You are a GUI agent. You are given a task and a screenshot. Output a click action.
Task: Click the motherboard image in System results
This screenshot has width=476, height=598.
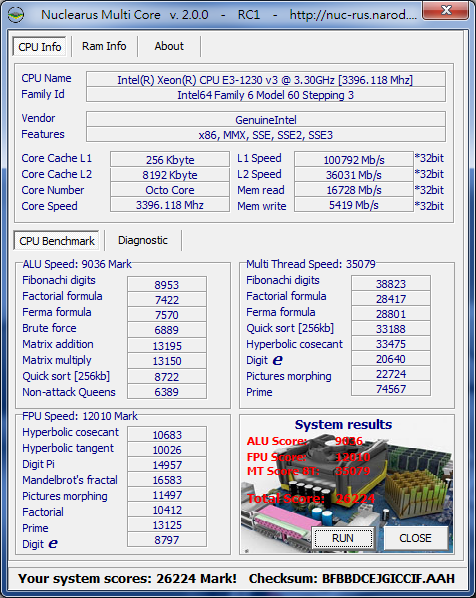coord(347,484)
